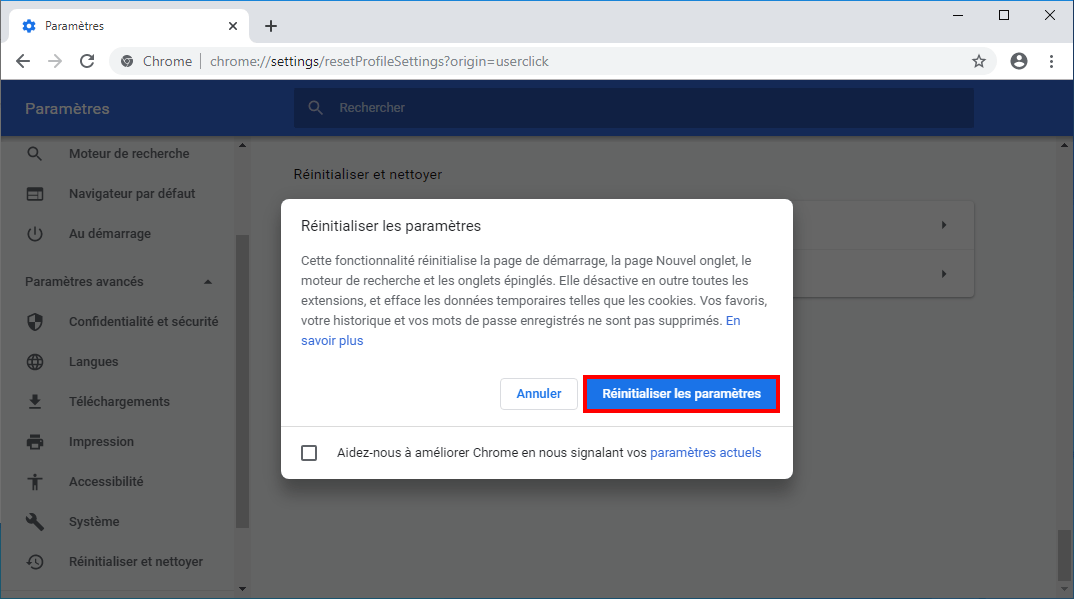1074x599 pixels.
Task: Expand the second reset option arrow
Action: pyautogui.click(x=943, y=273)
